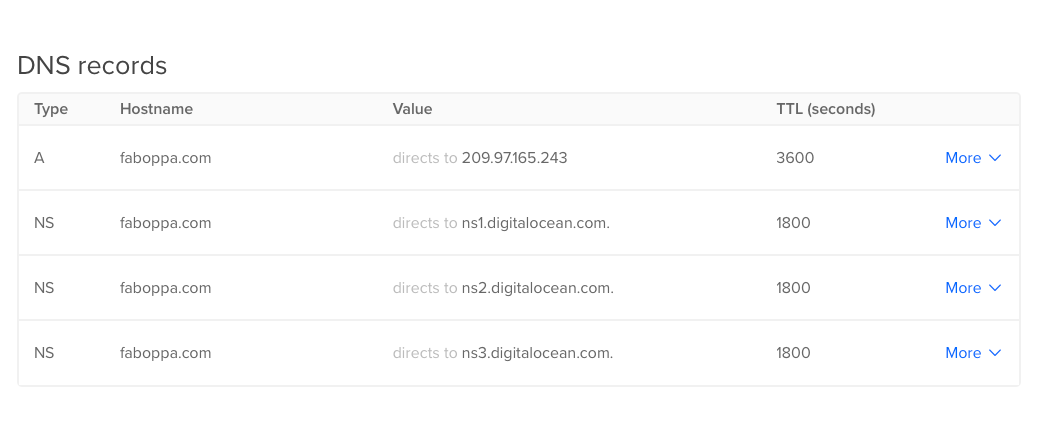Click the ns2.digitalocean.com. value text

coord(537,288)
